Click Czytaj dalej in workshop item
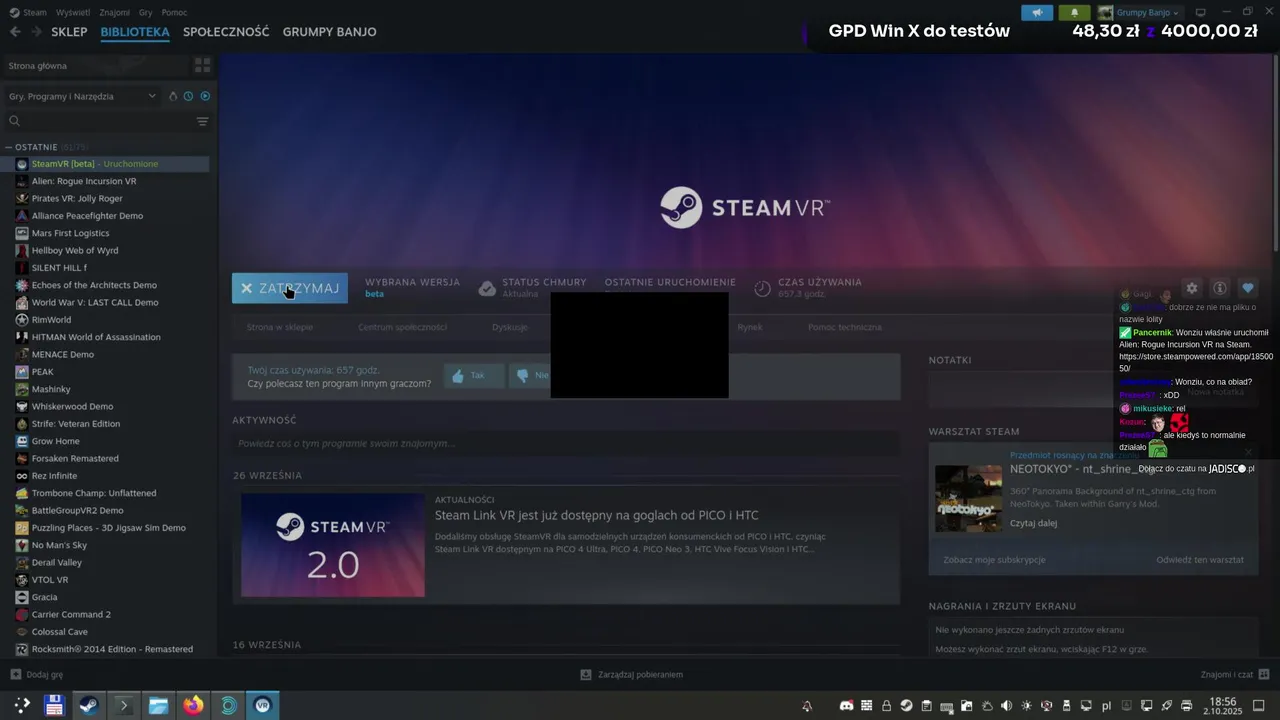This screenshot has width=1280, height=720. (1033, 523)
